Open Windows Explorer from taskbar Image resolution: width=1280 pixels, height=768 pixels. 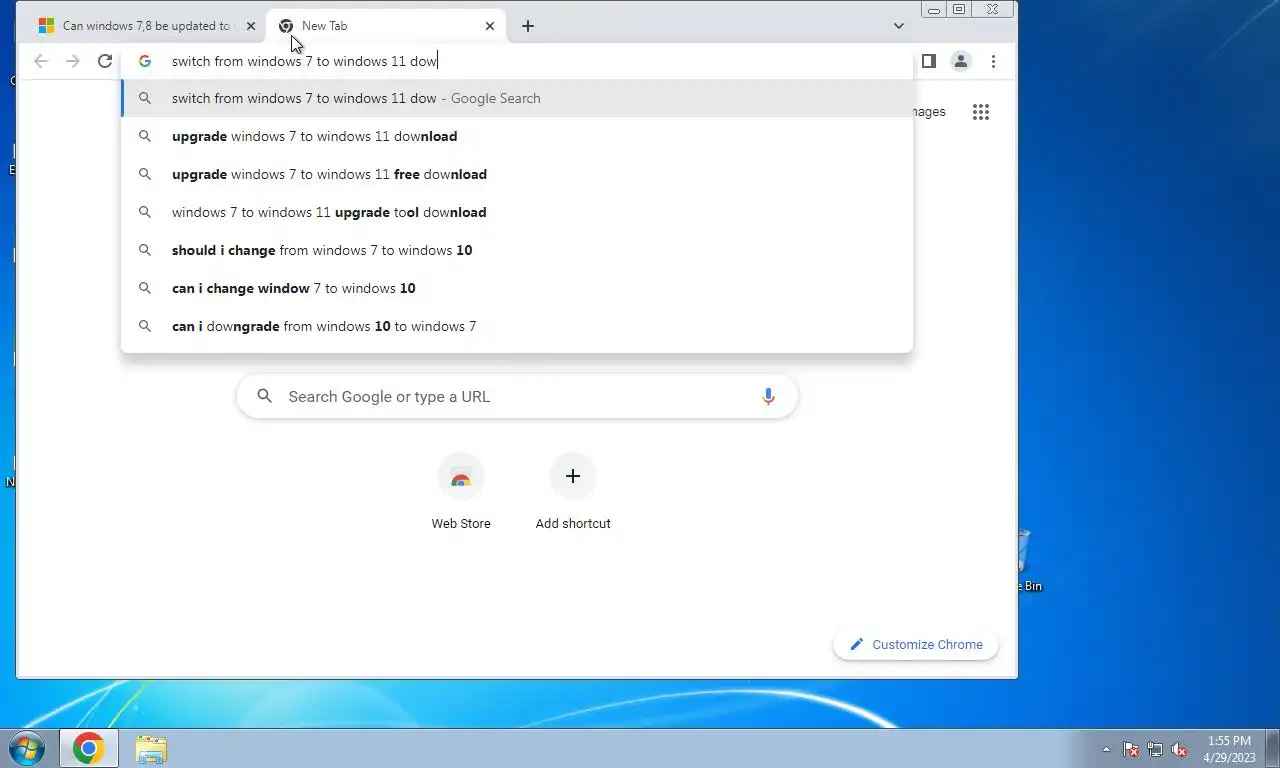coord(151,749)
